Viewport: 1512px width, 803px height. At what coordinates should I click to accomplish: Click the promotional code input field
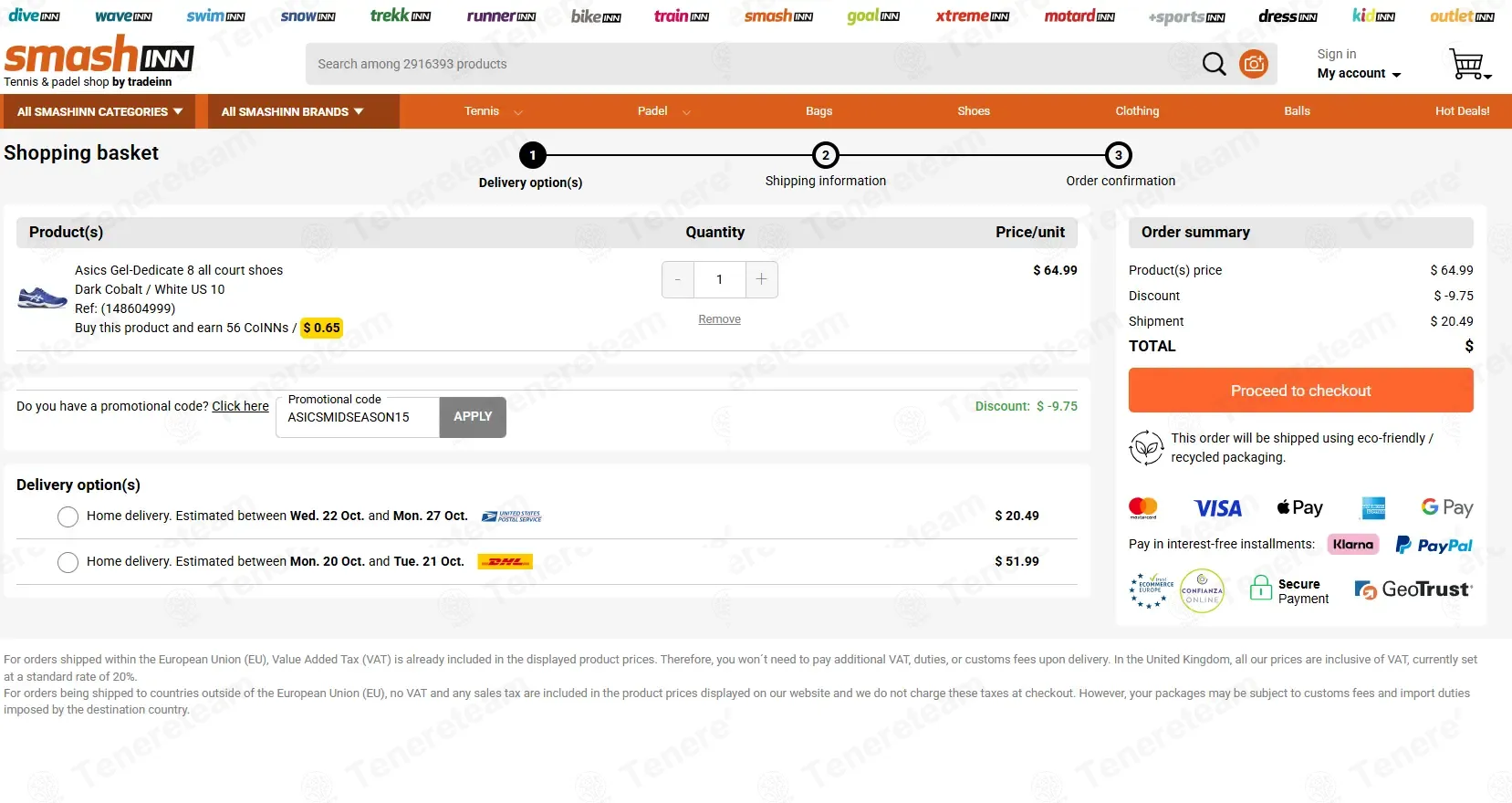[x=358, y=417]
